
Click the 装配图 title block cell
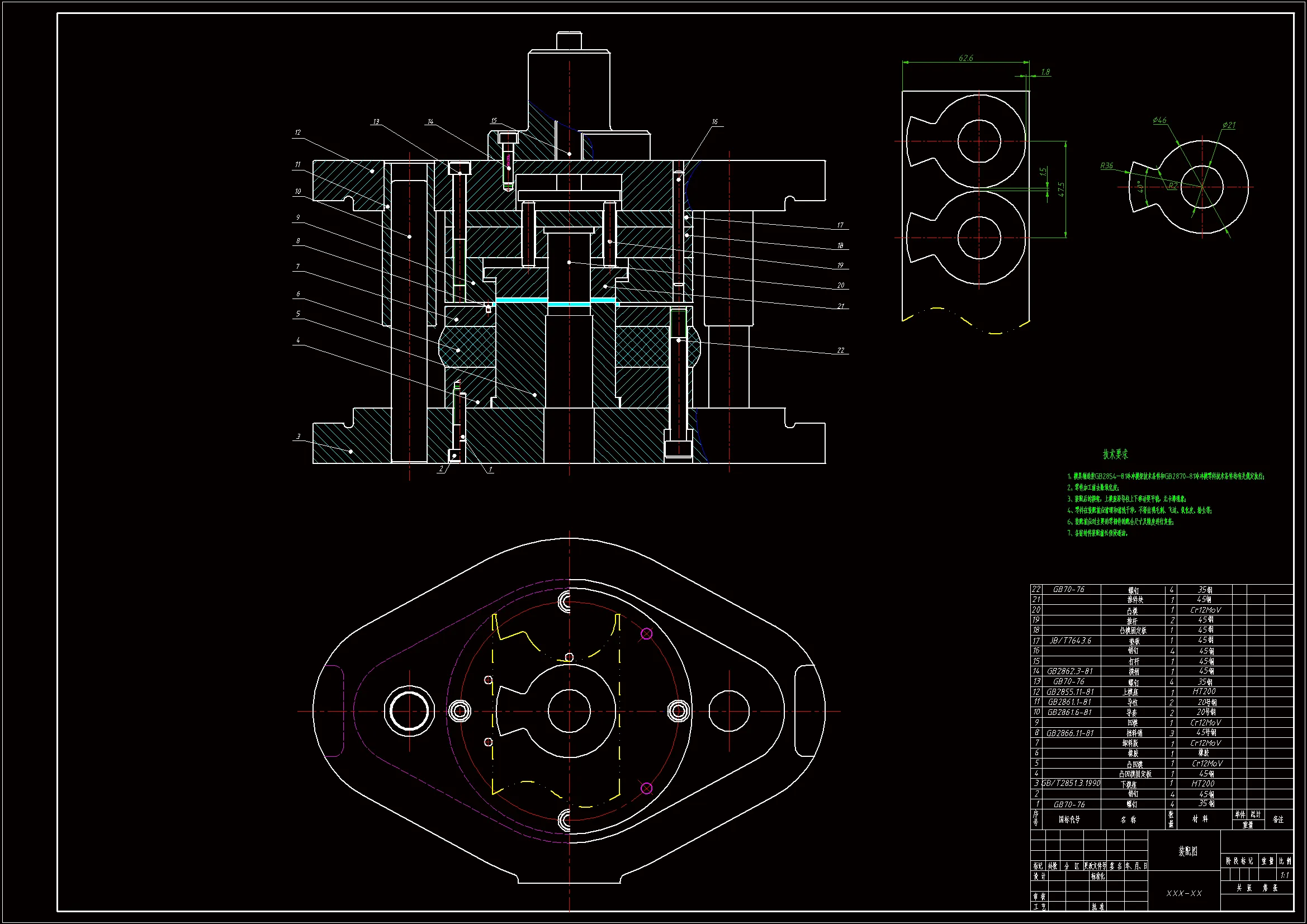click(x=1187, y=851)
